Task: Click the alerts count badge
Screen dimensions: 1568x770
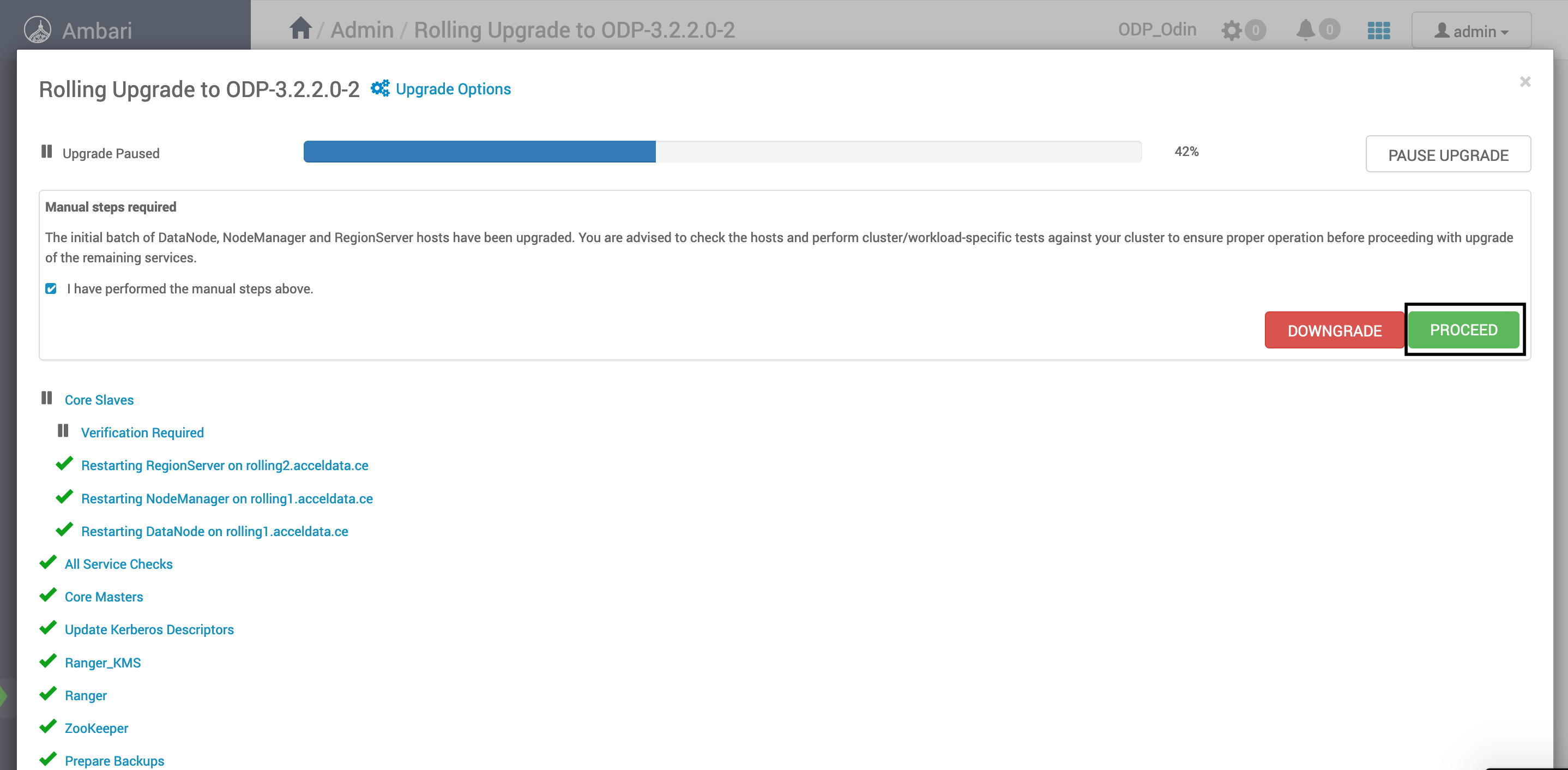Action: click(x=1329, y=30)
